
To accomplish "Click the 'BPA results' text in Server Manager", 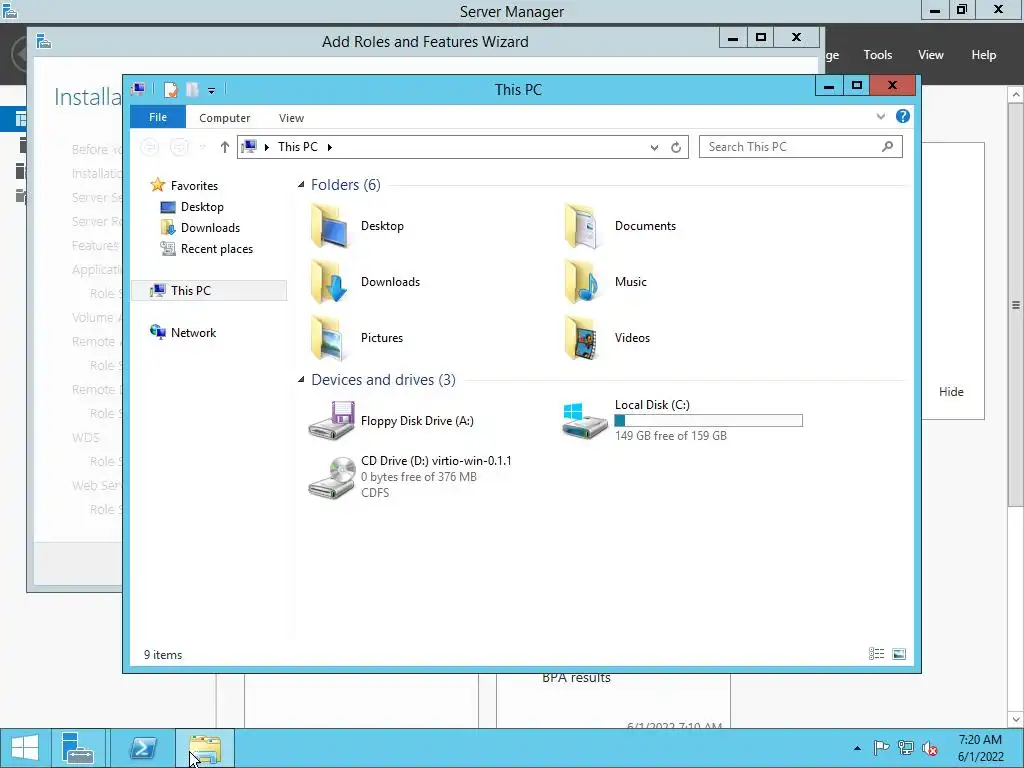I will [576, 678].
